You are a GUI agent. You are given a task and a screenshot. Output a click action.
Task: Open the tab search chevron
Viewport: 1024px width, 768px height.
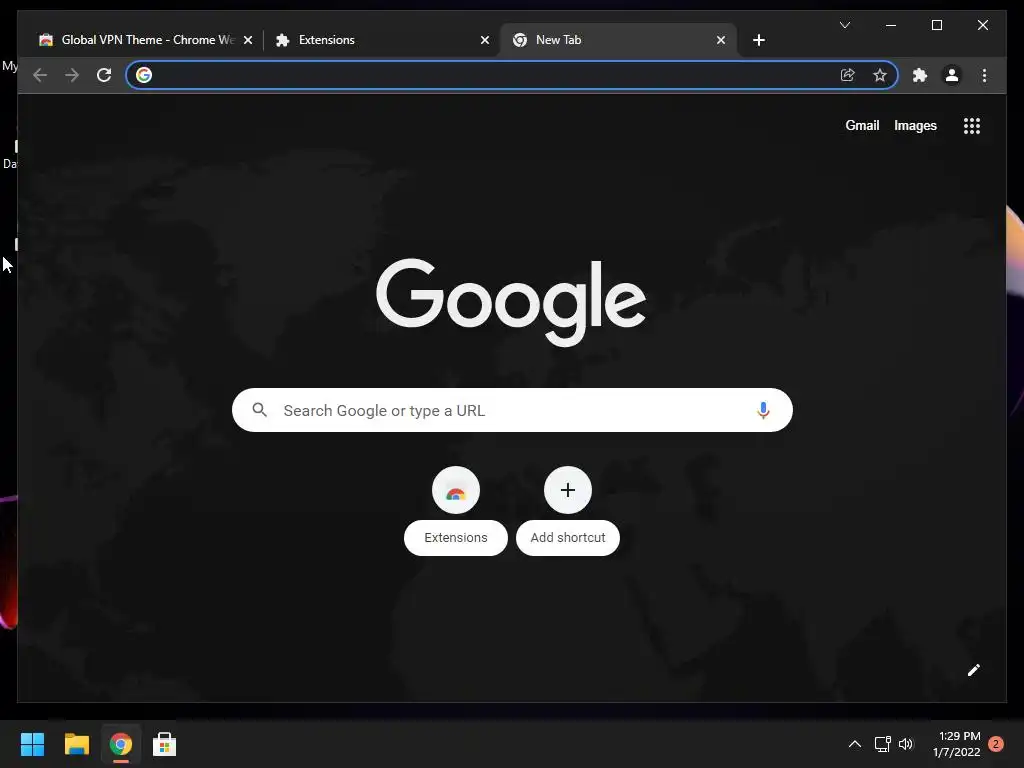pos(844,25)
